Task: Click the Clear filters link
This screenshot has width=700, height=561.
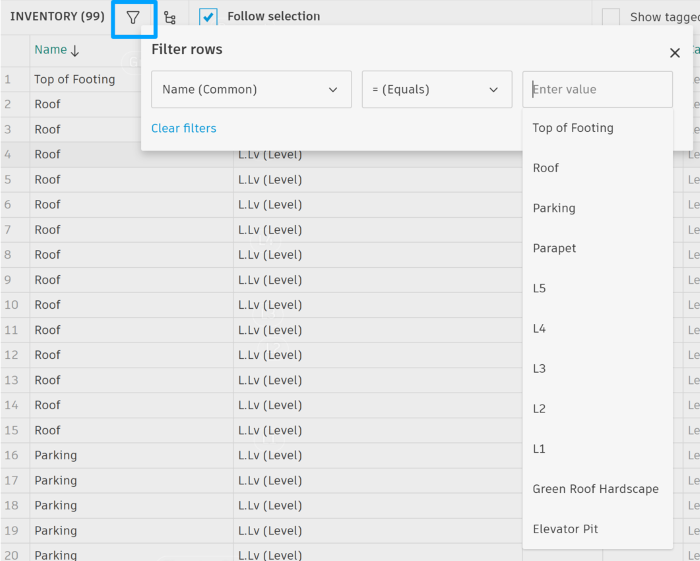Action: (x=184, y=128)
